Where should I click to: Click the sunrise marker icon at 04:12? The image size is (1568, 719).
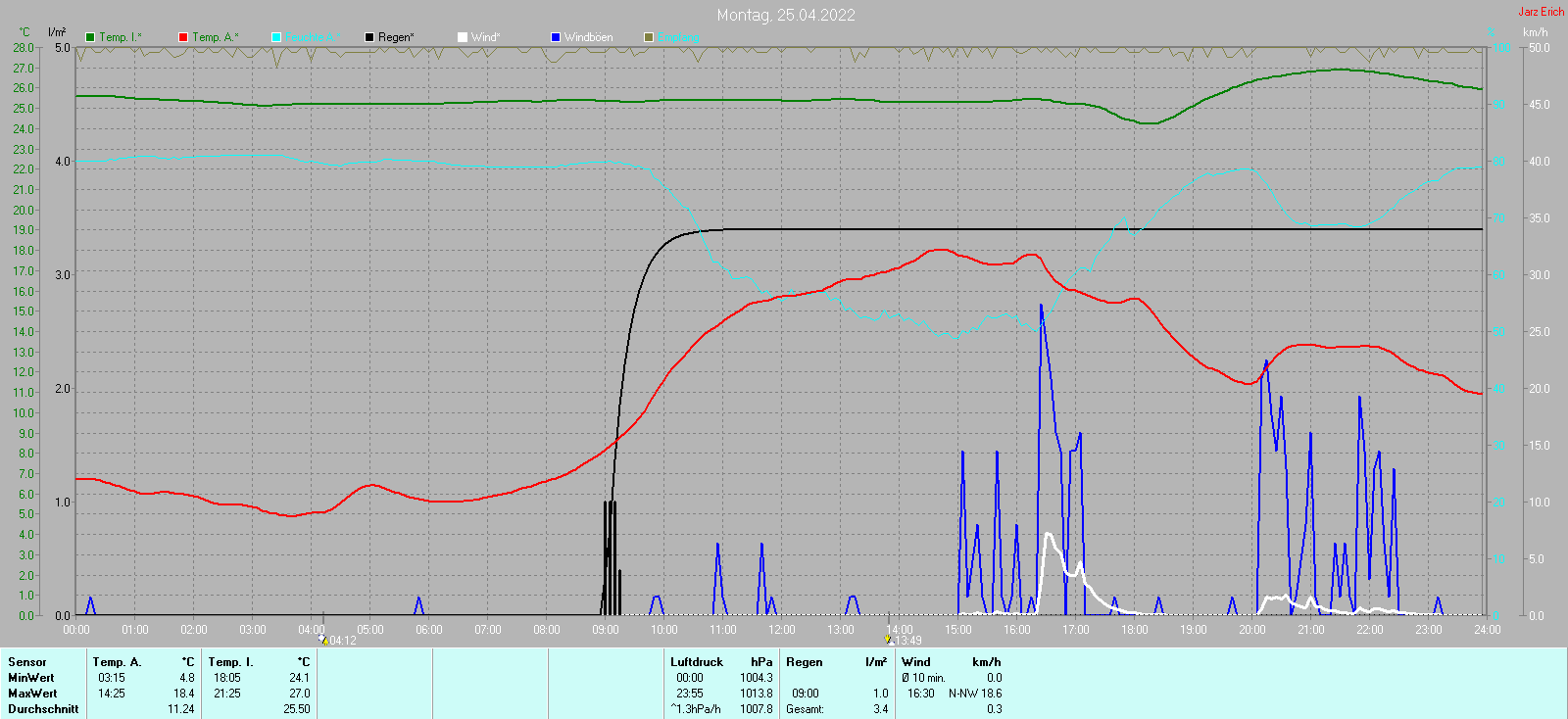point(323,640)
